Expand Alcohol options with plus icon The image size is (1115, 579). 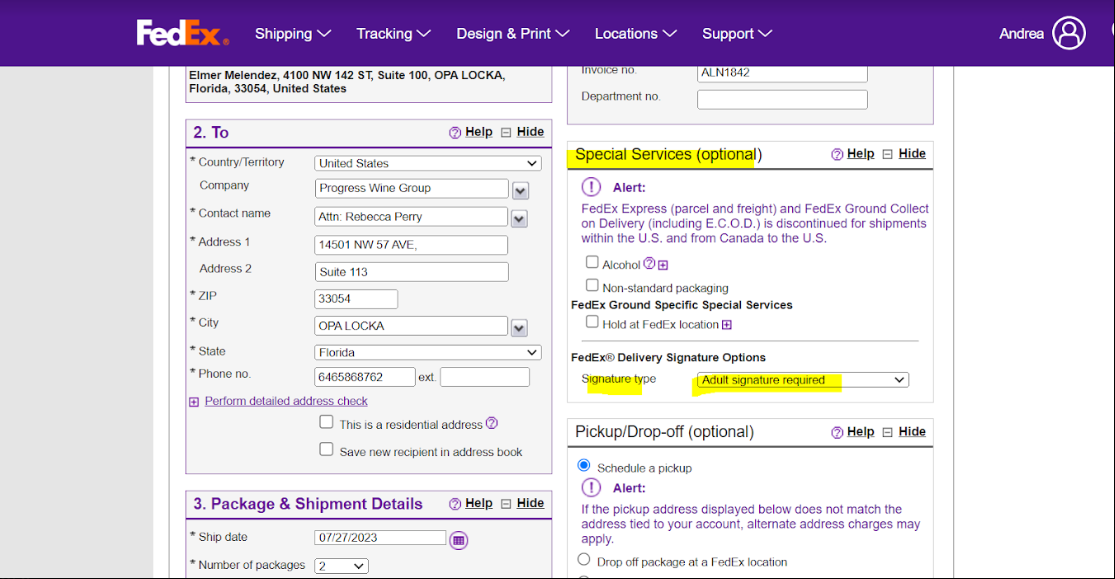663,265
